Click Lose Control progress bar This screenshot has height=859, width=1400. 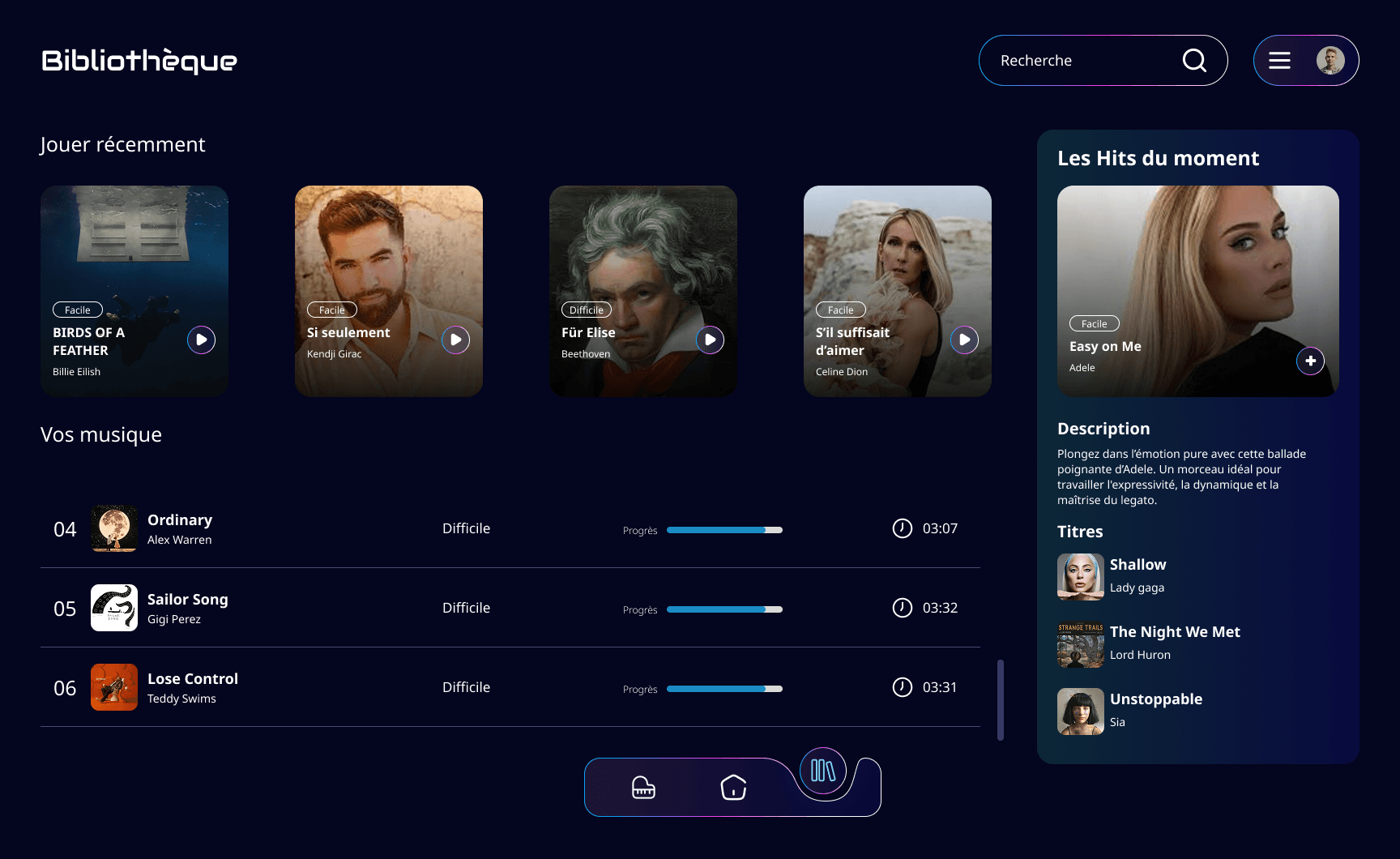(724, 689)
